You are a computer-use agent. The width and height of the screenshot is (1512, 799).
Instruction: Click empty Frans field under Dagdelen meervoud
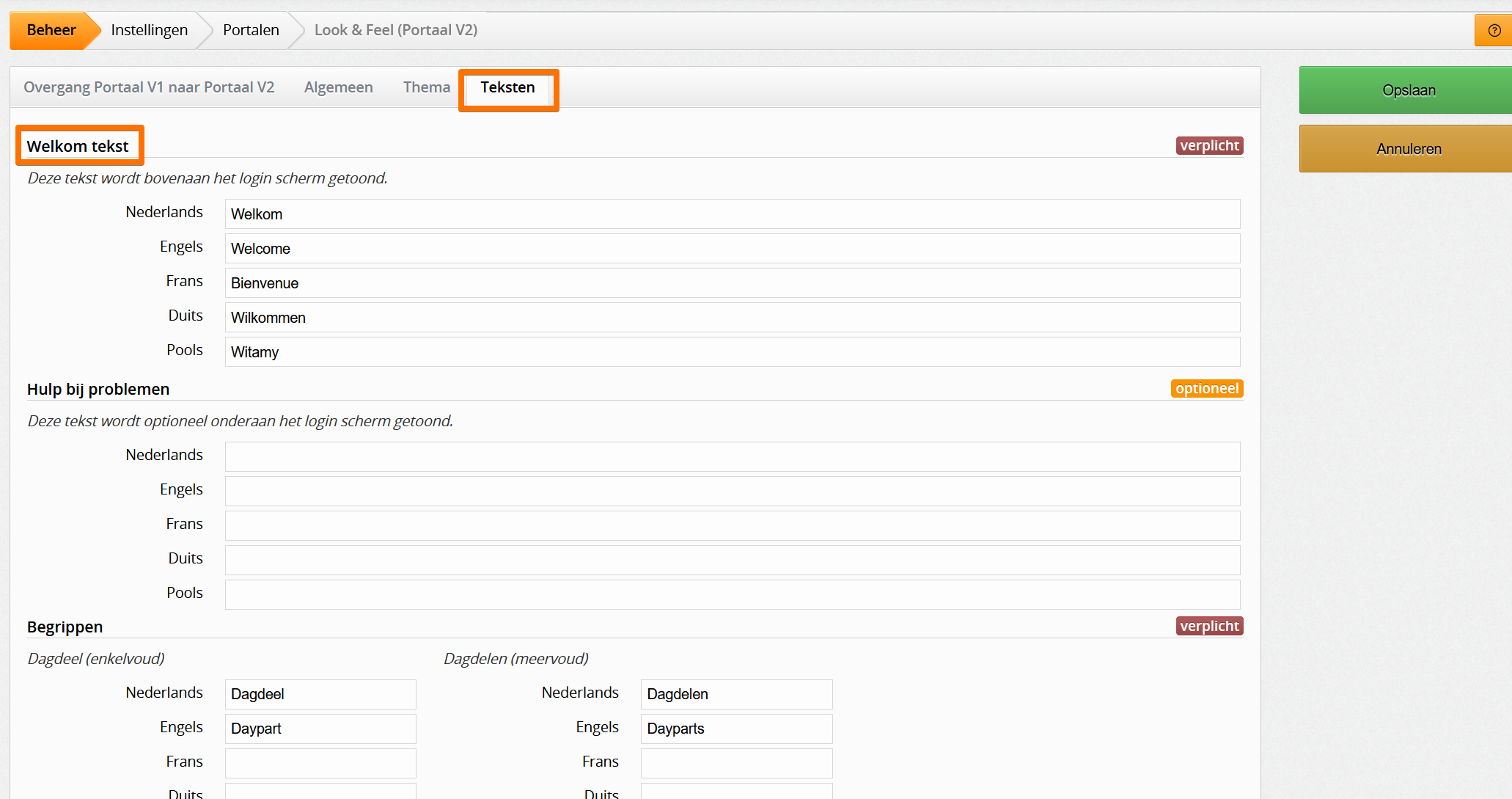(x=735, y=763)
